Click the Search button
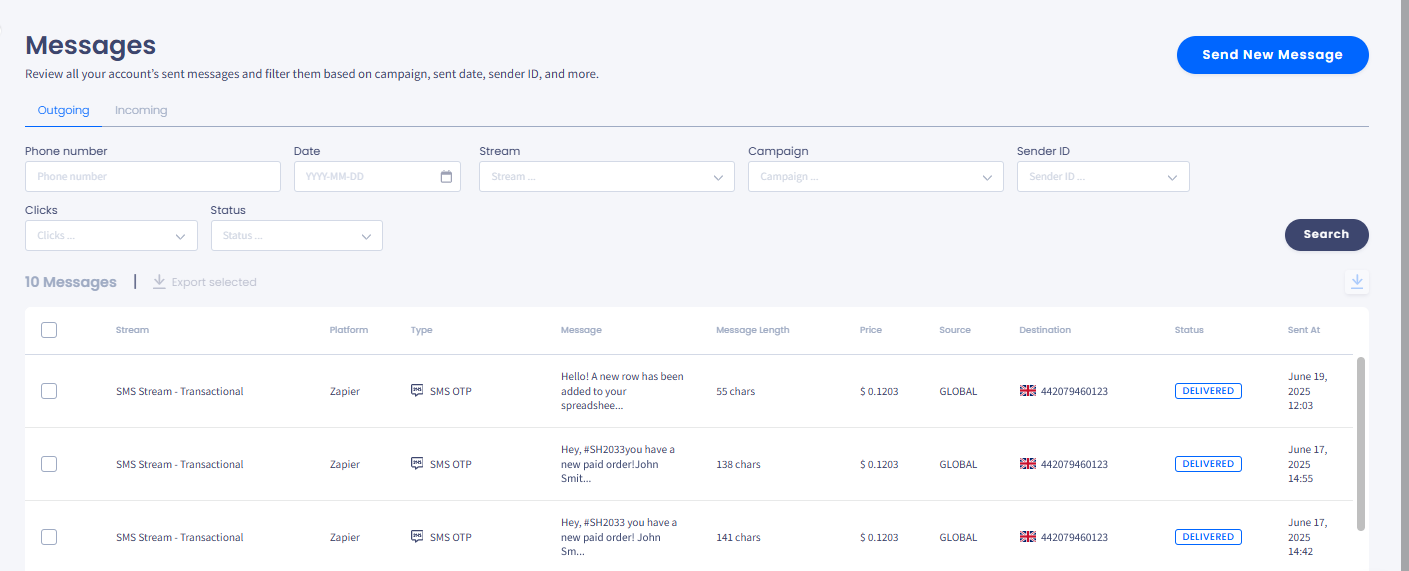The height and width of the screenshot is (571, 1409). point(1327,234)
